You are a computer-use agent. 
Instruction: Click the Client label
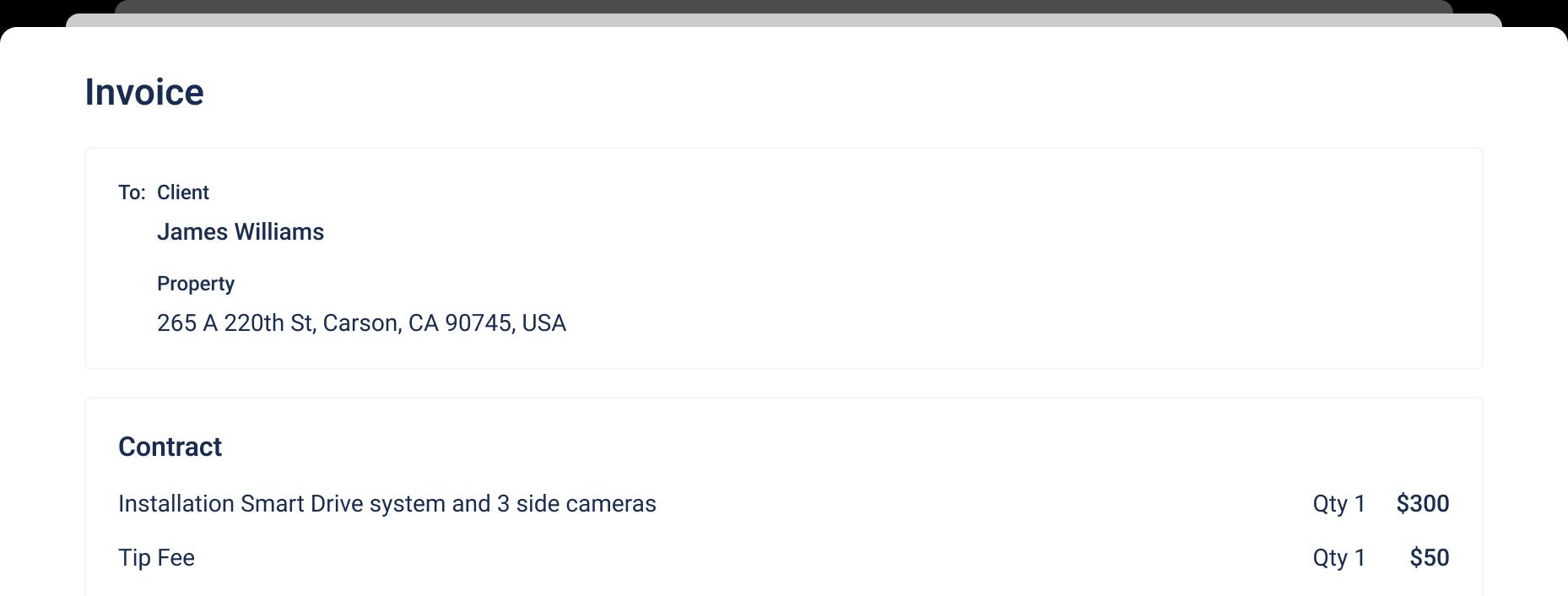[183, 192]
